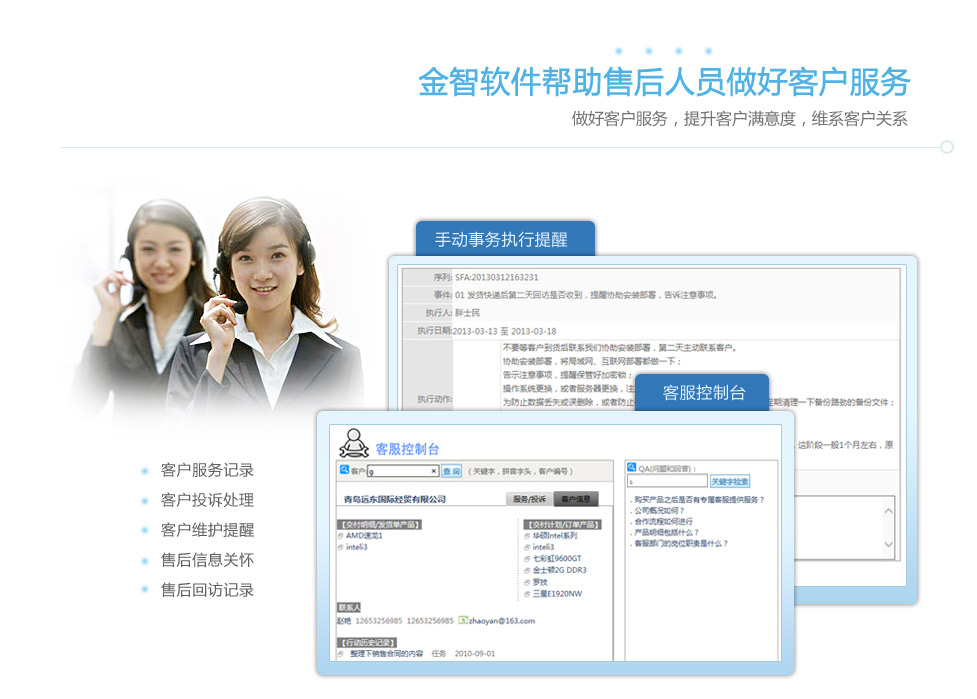
Task: Clear the 客户 search field with the X
Action: coord(434,471)
